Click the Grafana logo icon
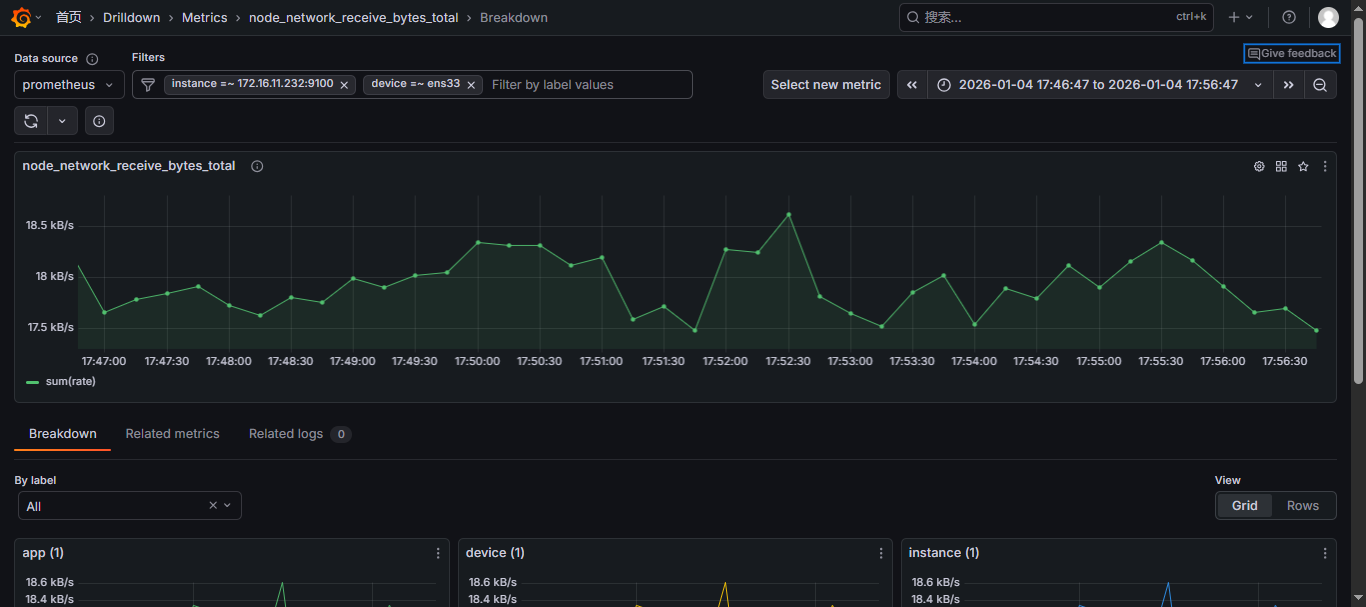Viewport: 1366px width, 607px height. pyautogui.click(x=20, y=17)
